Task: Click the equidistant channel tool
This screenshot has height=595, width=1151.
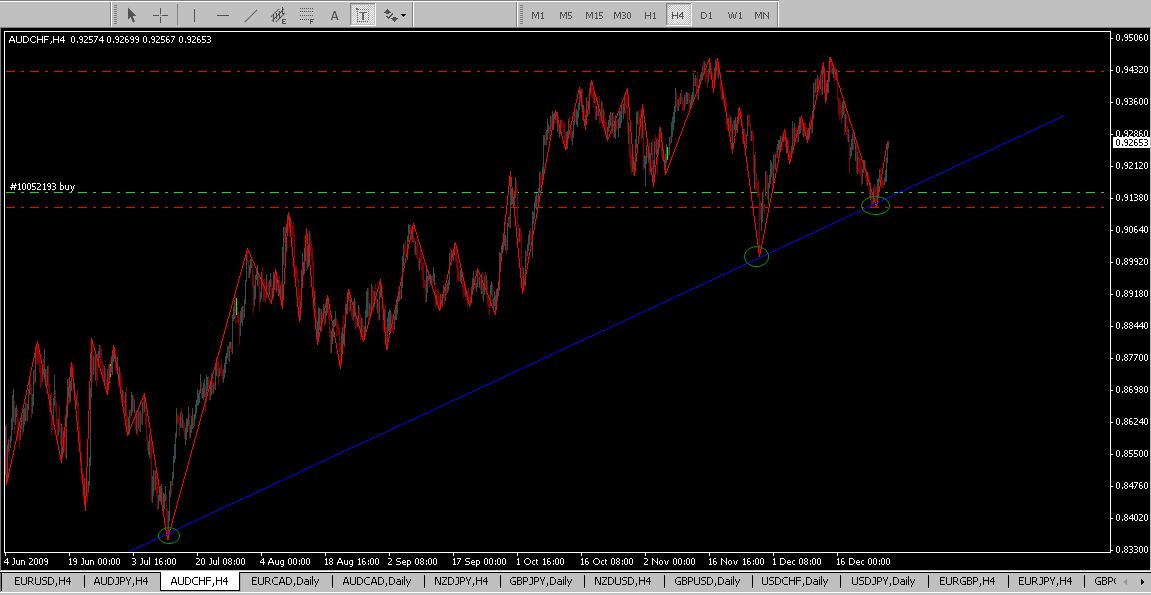Action: click(x=279, y=15)
